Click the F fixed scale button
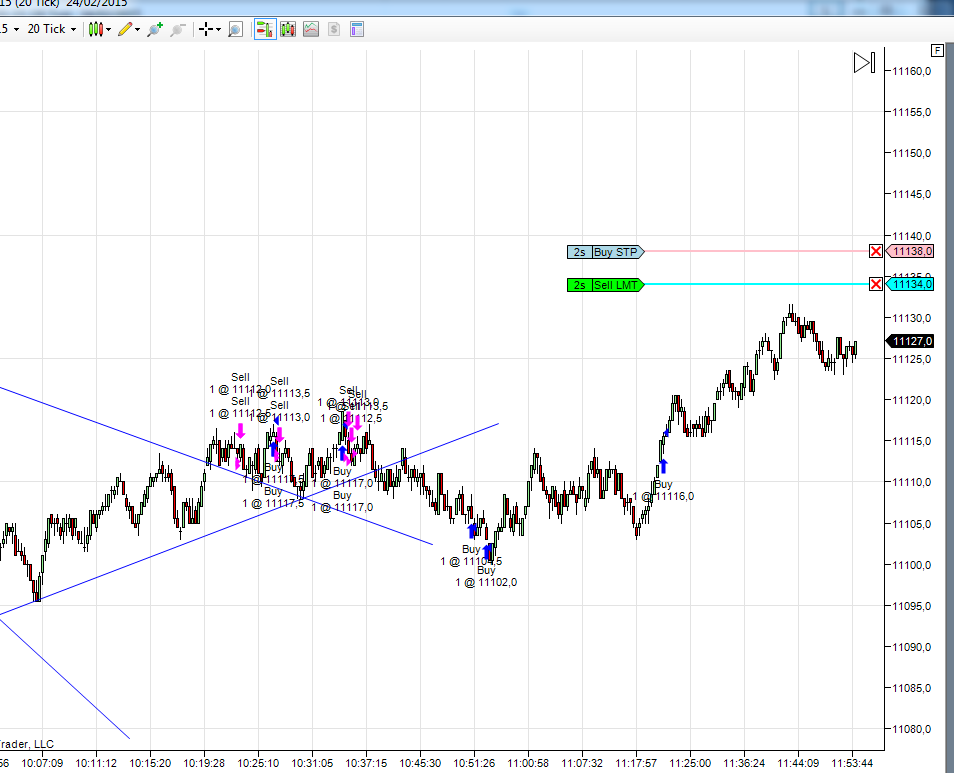 (937, 50)
